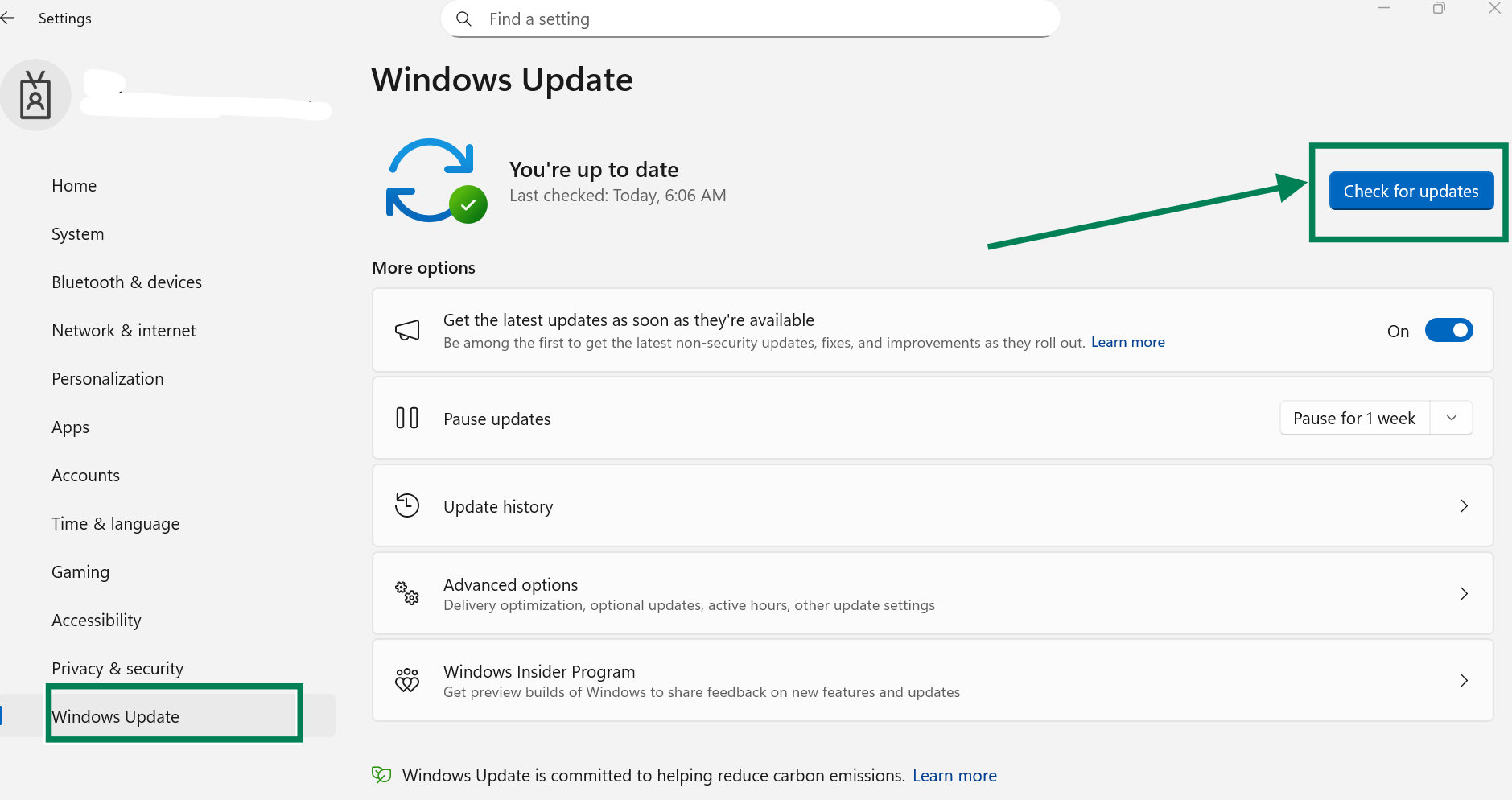This screenshot has width=1512, height=800.
Task: Click the 'Last checked: Today, 6:06 AM' text
Action: pos(618,196)
